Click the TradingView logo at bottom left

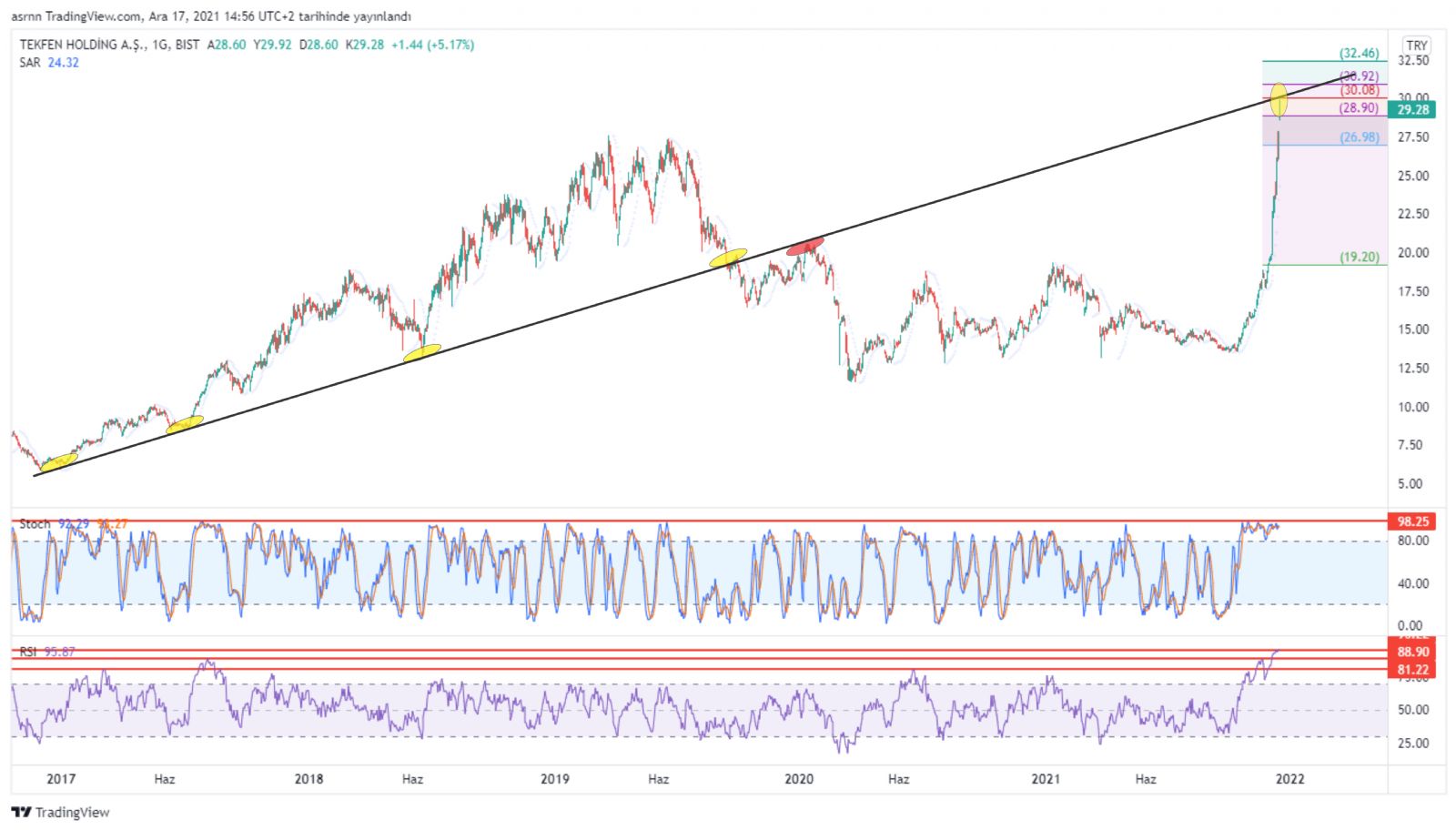pos(60,812)
